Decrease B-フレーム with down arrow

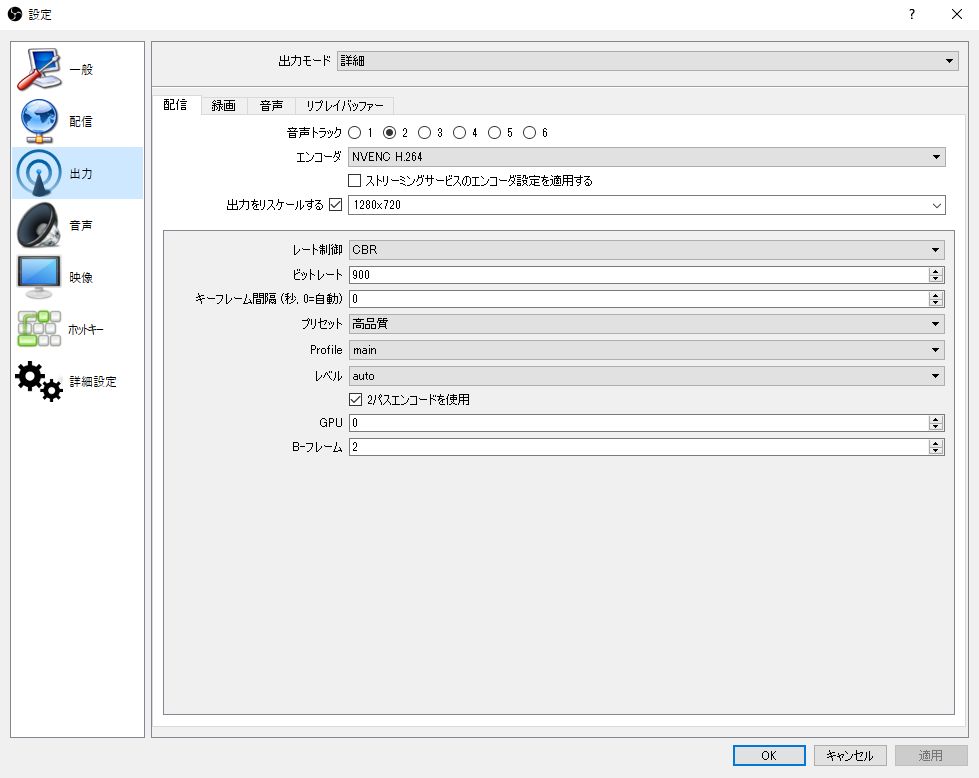[x=935, y=450]
